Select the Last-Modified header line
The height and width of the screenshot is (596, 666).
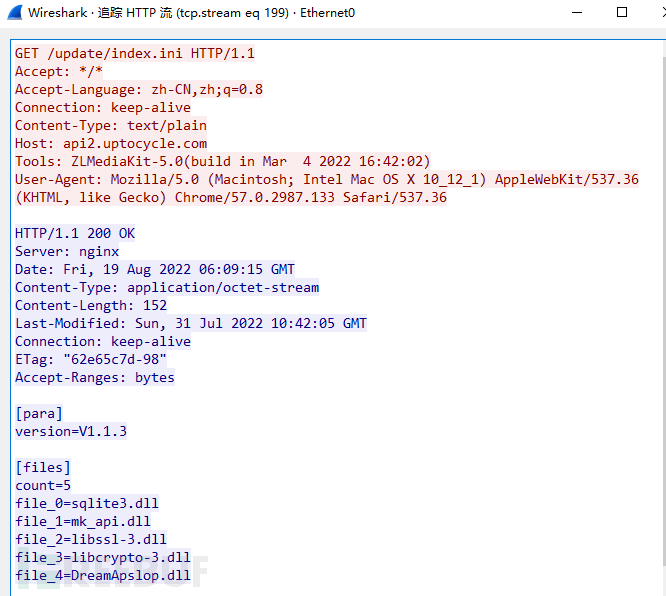coord(191,323)
